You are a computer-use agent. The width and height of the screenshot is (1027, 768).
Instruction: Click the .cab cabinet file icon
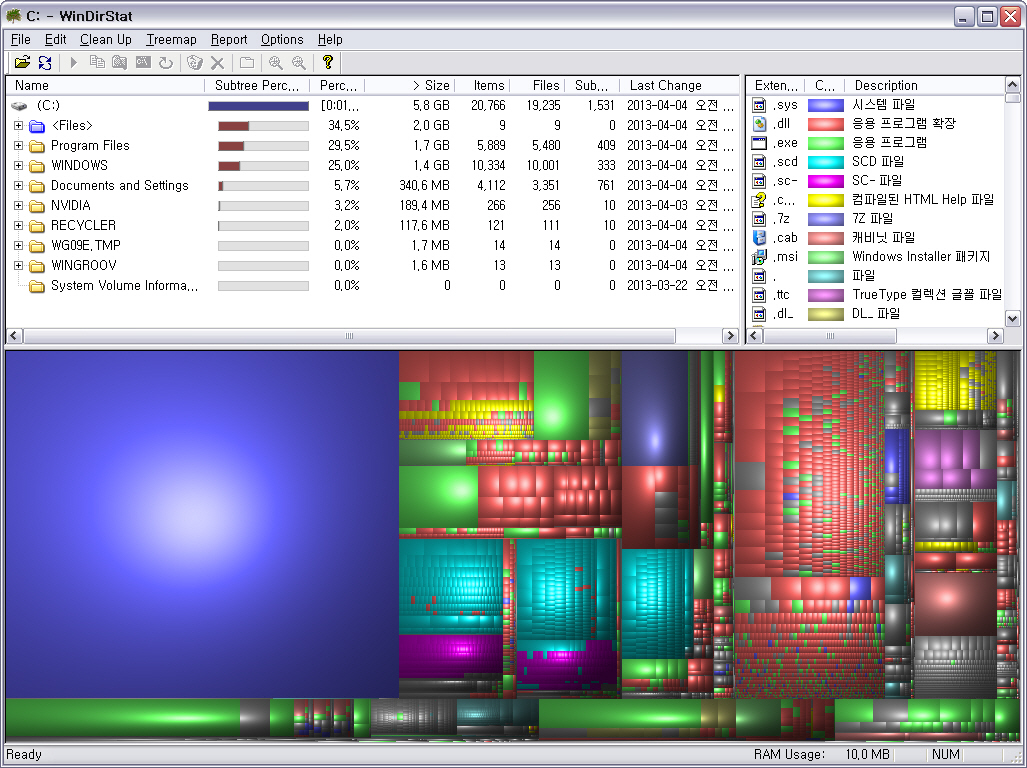point(758,238)
